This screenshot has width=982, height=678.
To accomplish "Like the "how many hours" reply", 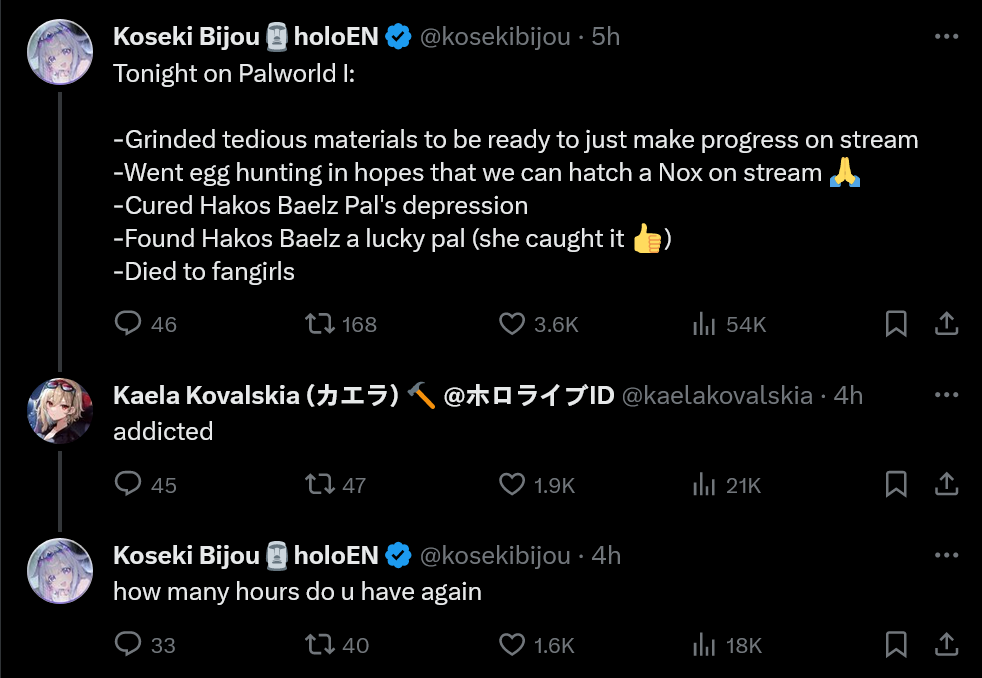I will 512,644.
